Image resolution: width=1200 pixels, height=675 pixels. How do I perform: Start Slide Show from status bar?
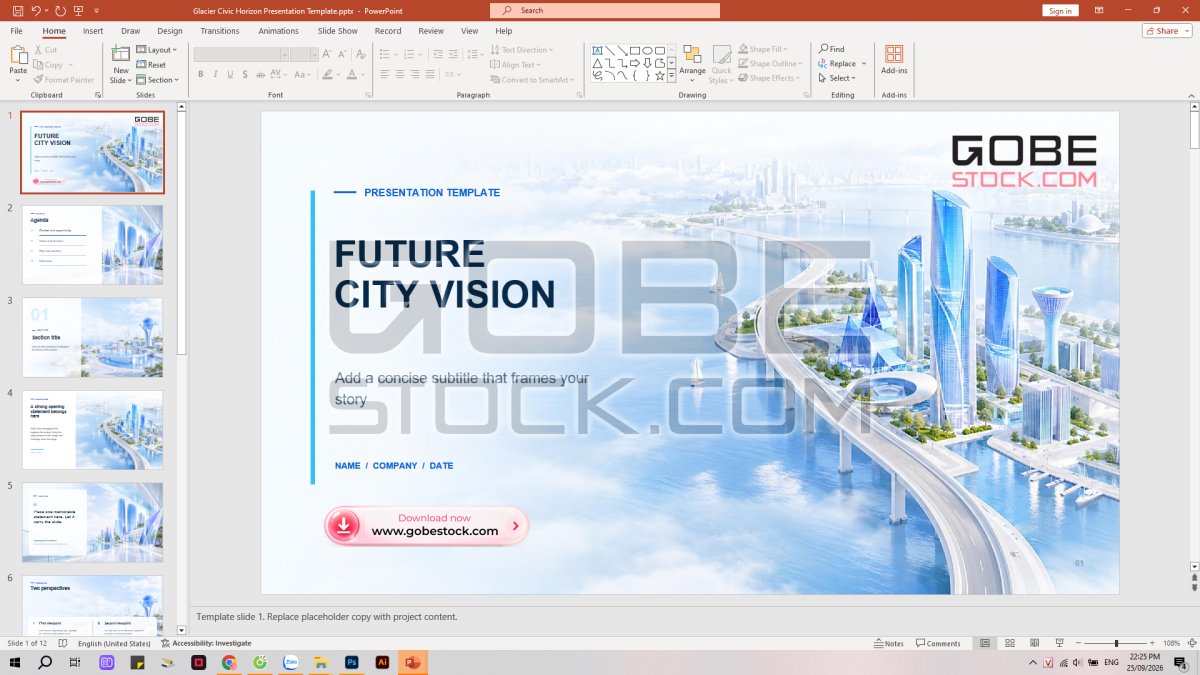pos(1059,643)
